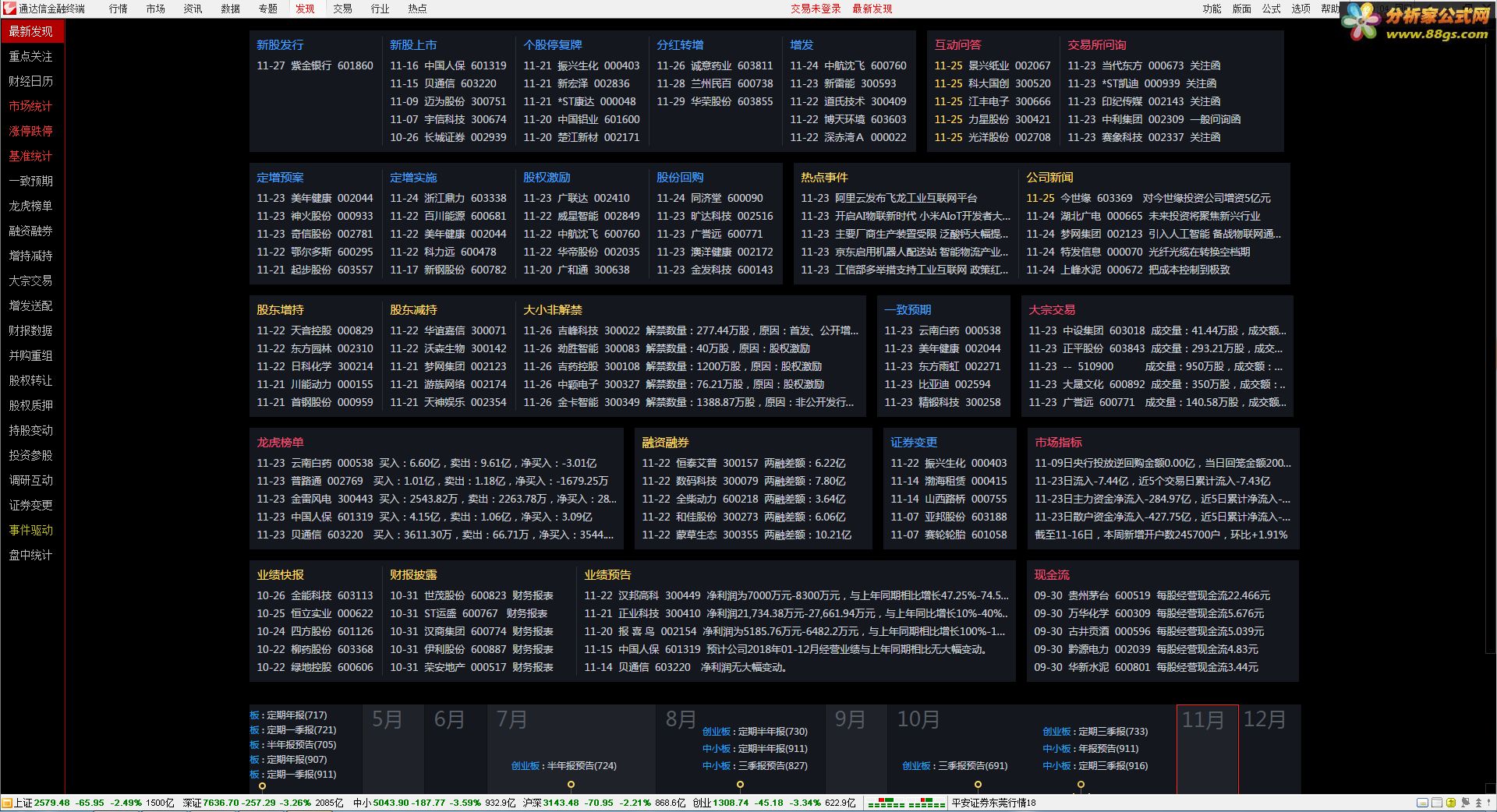Click 恒泰艾普 300157 margin row
1497x812 pixels.
(744, 464)
